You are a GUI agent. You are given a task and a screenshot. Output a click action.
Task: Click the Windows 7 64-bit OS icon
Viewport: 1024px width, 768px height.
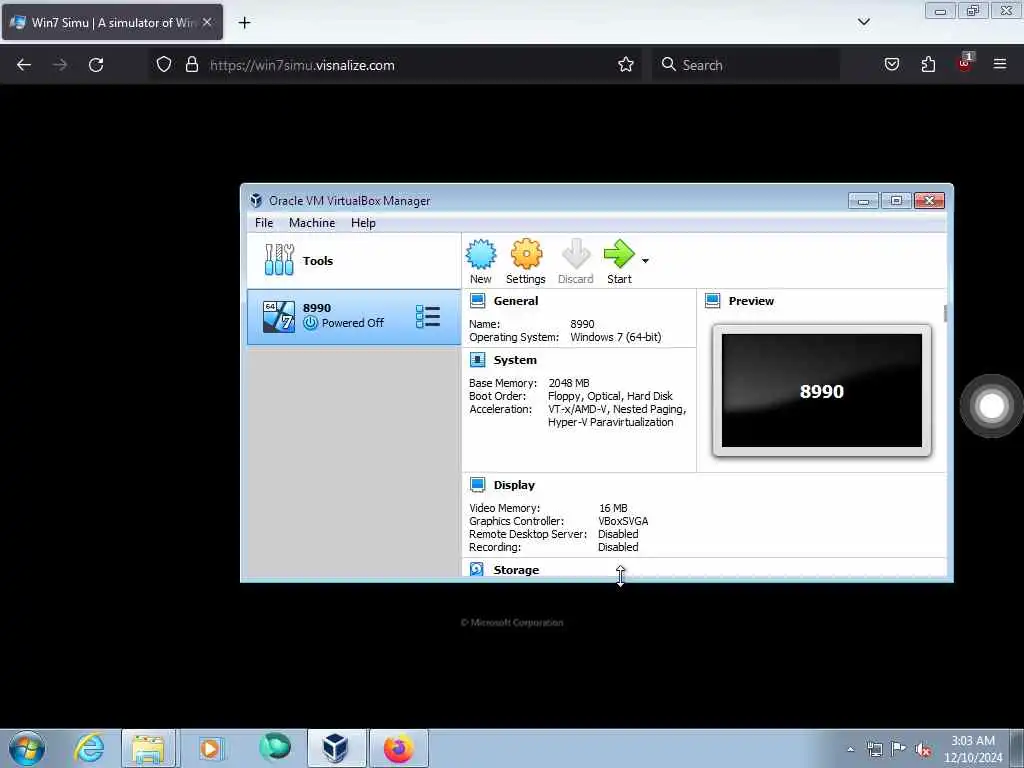[x=279, y=317]
